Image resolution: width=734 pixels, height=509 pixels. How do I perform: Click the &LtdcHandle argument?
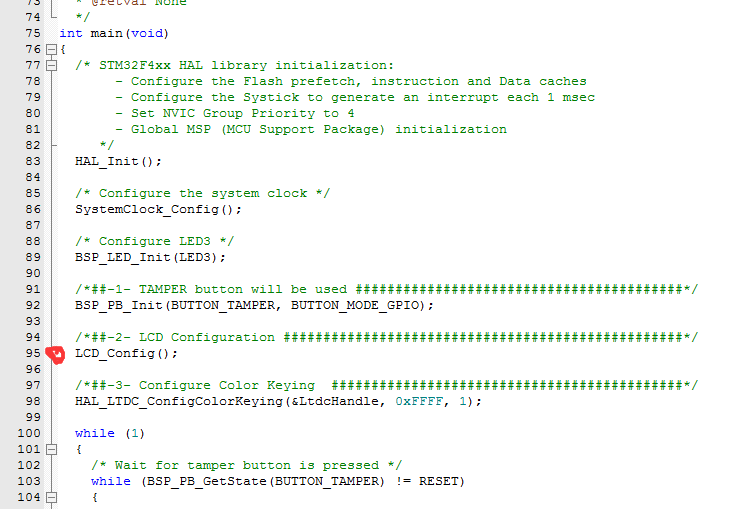point(334,401)
